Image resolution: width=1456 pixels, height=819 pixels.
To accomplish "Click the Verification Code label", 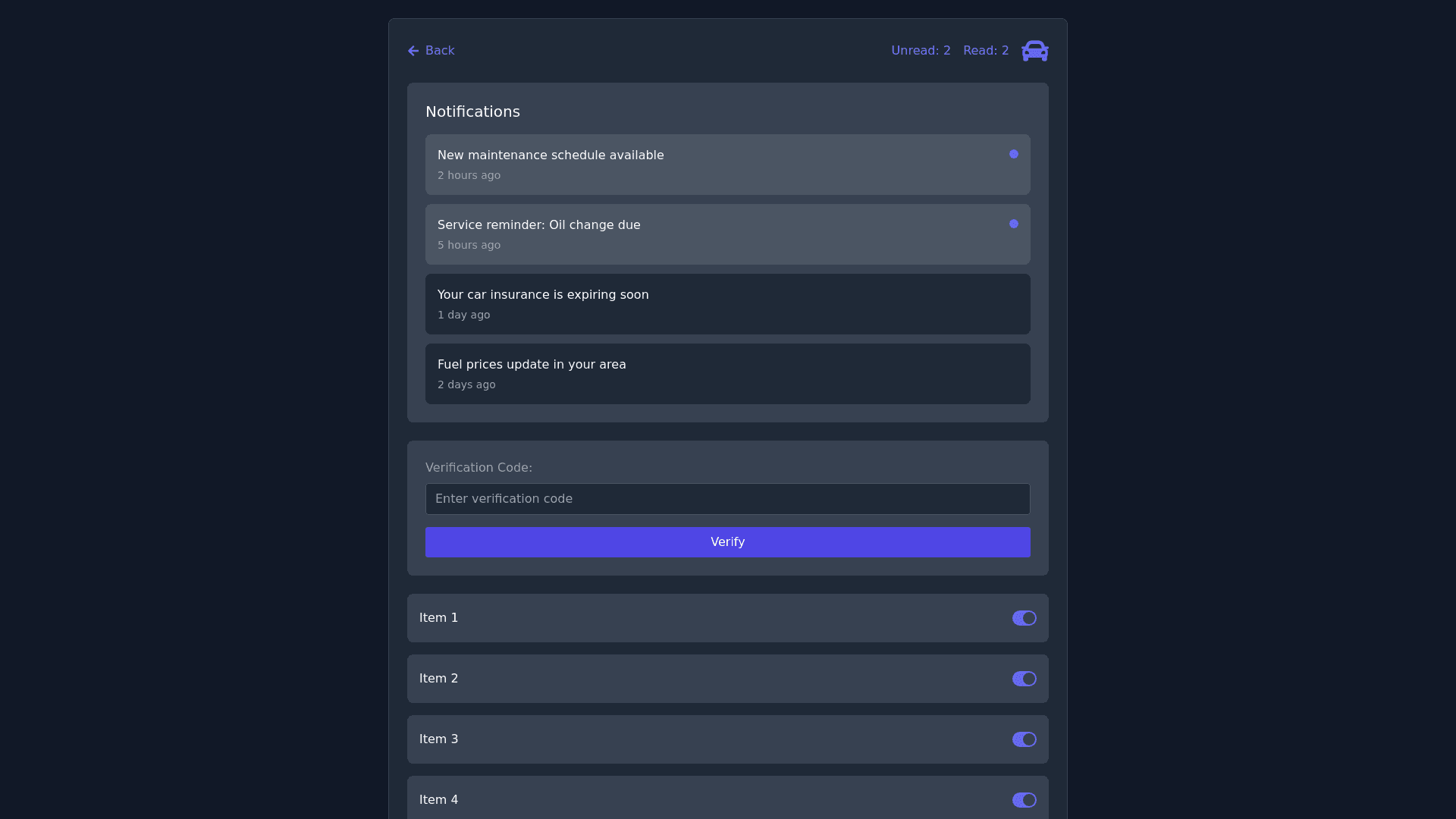I will click(479, 468).
